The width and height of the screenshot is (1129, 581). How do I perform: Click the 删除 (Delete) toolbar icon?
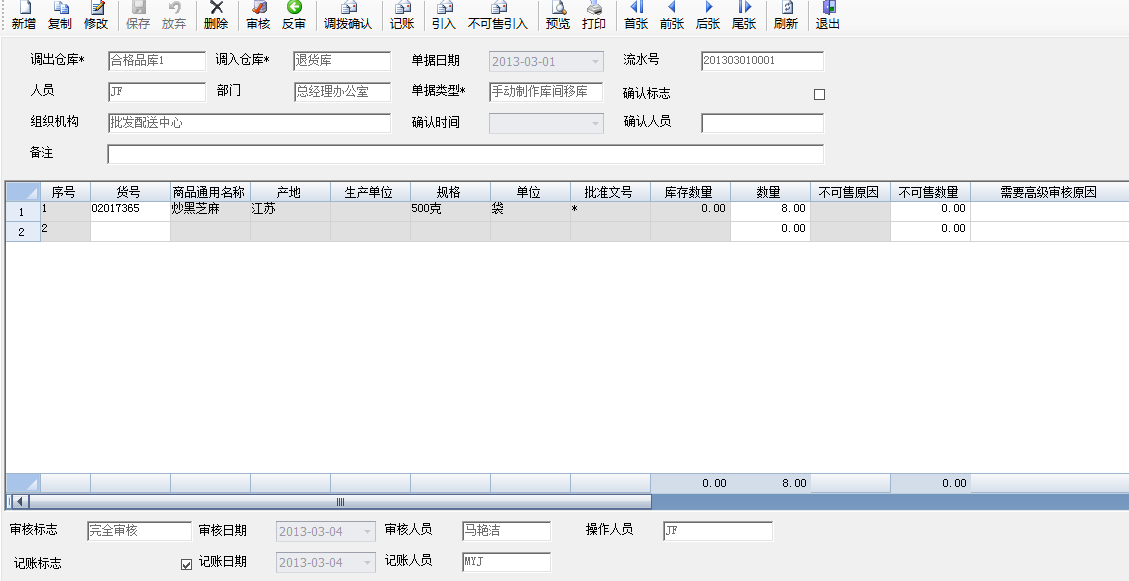[216, 15]
